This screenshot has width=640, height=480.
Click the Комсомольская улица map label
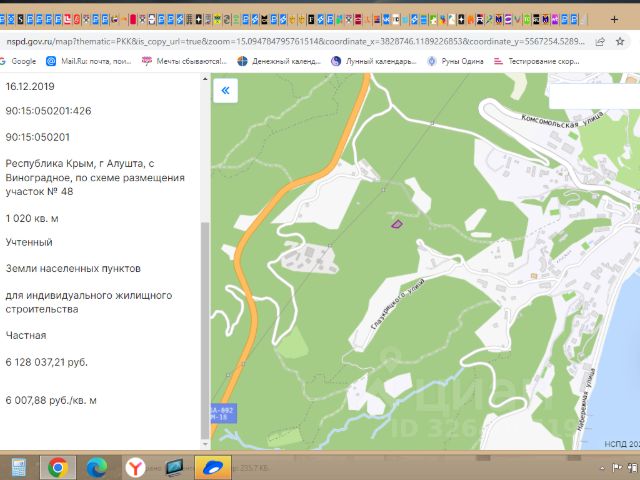[x=562, y=121]
